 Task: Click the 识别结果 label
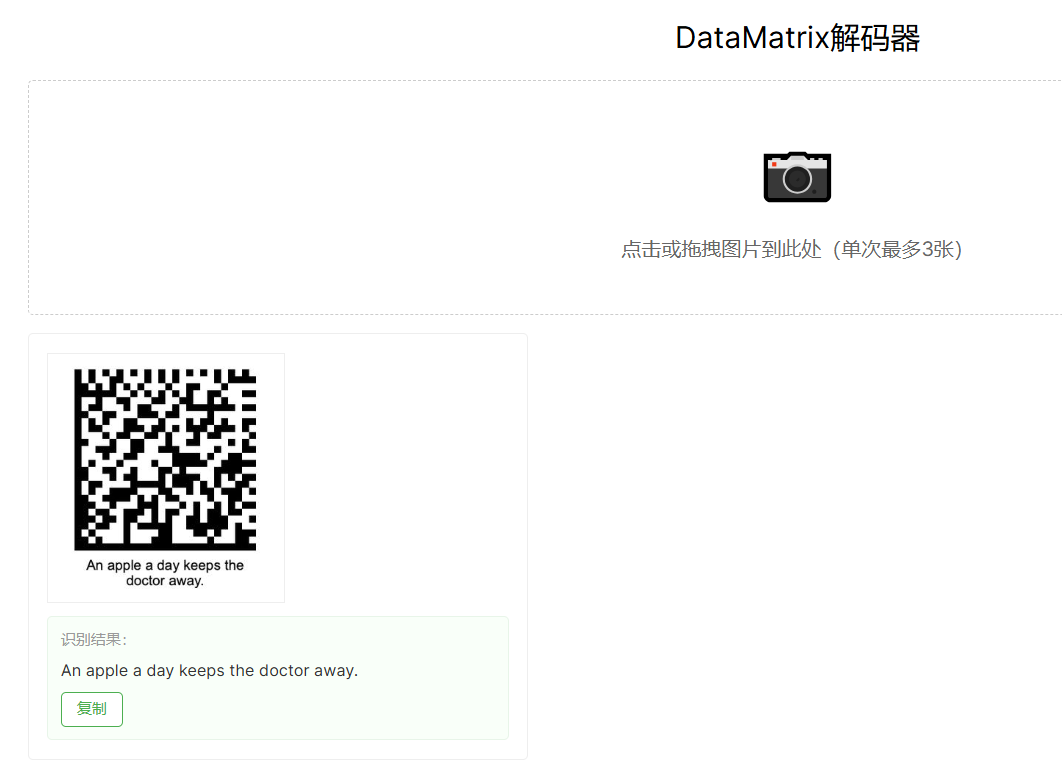pyautogui.click(x=93, y=639)
